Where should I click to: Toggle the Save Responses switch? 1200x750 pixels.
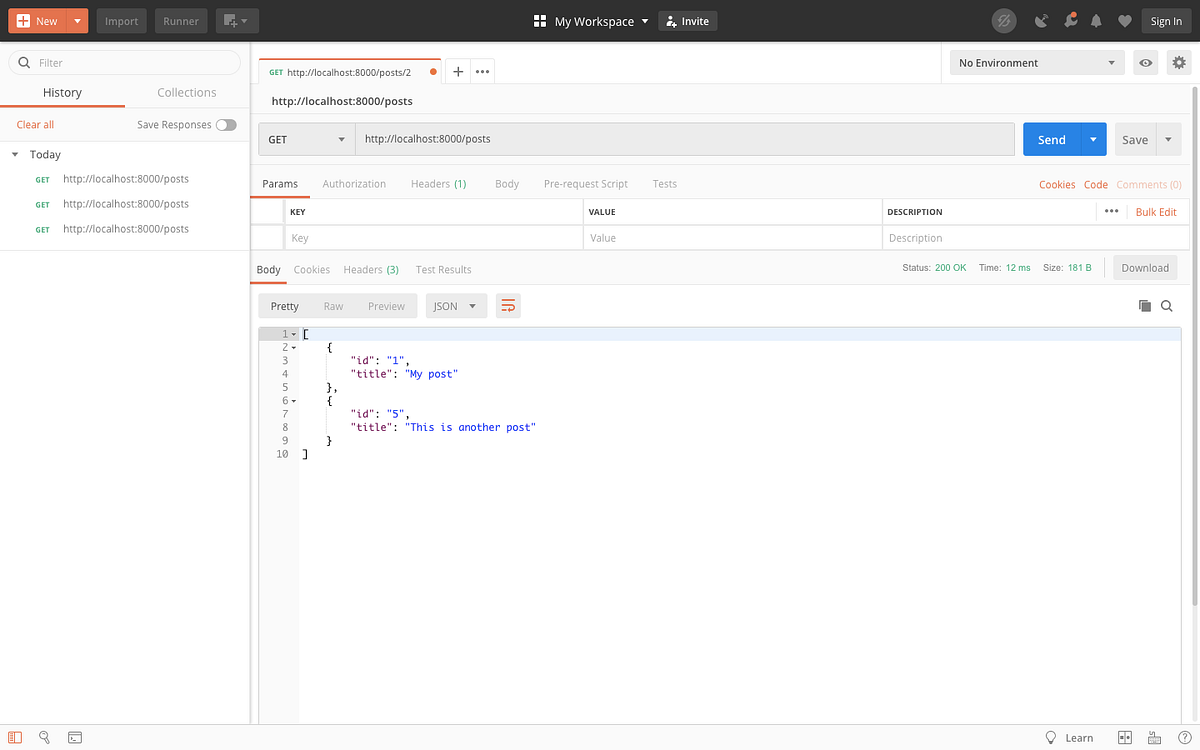click(x=226, y=125)
